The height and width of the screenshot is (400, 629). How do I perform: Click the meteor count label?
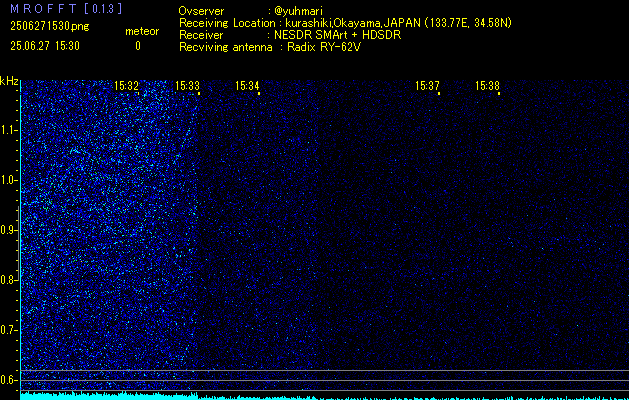142,31
